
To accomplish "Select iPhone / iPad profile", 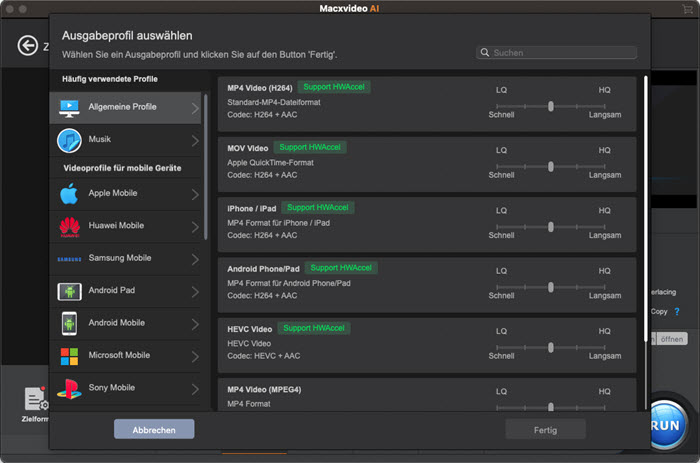I will [427, 225].
